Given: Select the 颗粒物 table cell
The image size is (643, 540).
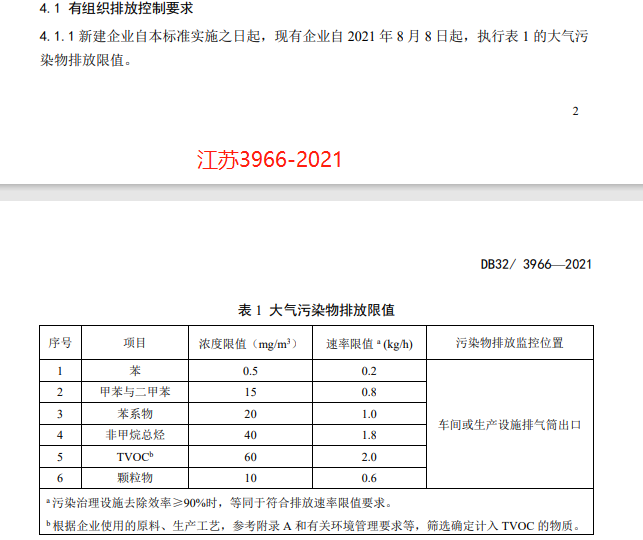Looking at the screenshot, I should [135, 478].
